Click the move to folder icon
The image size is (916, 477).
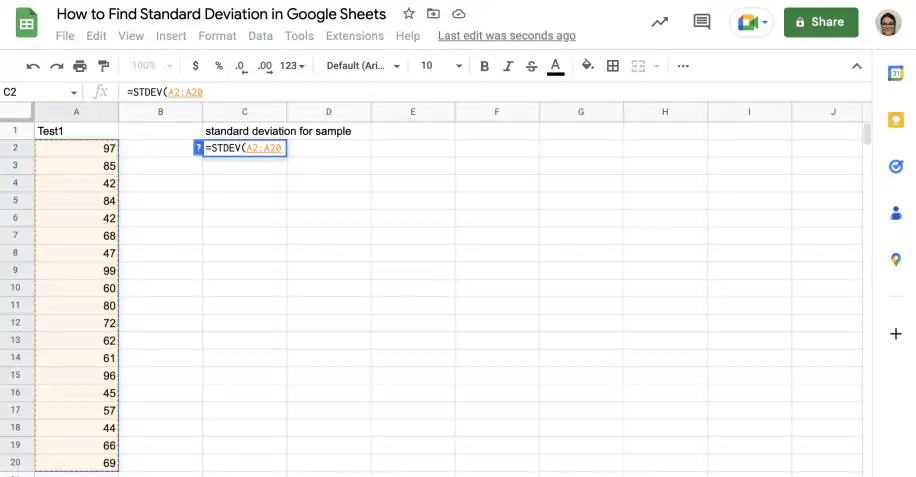click(x=433, y=13)
